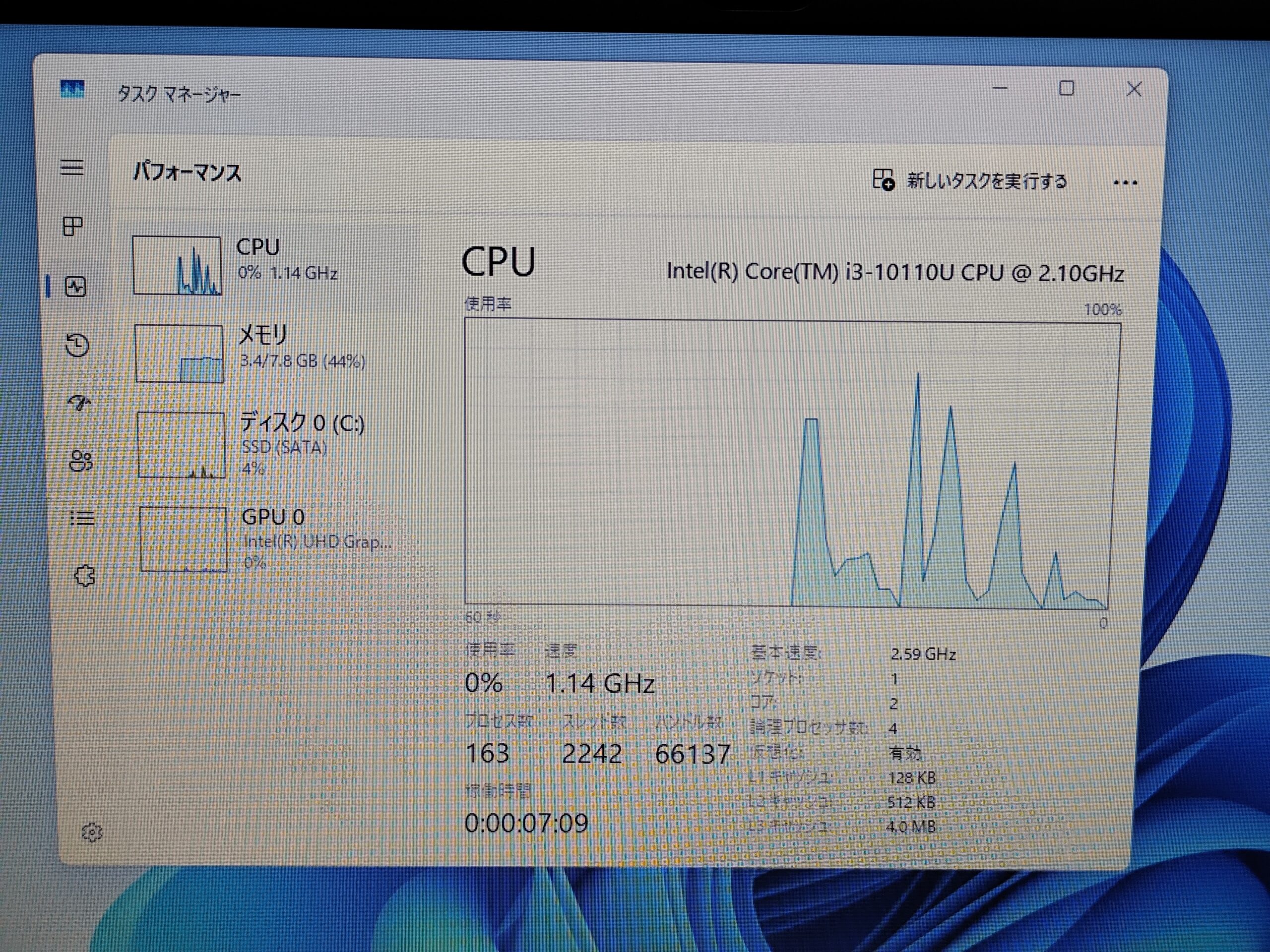Minimize the Task Manager window
This screenshot has width=1270, height=952.
(x=1000, y=88)
